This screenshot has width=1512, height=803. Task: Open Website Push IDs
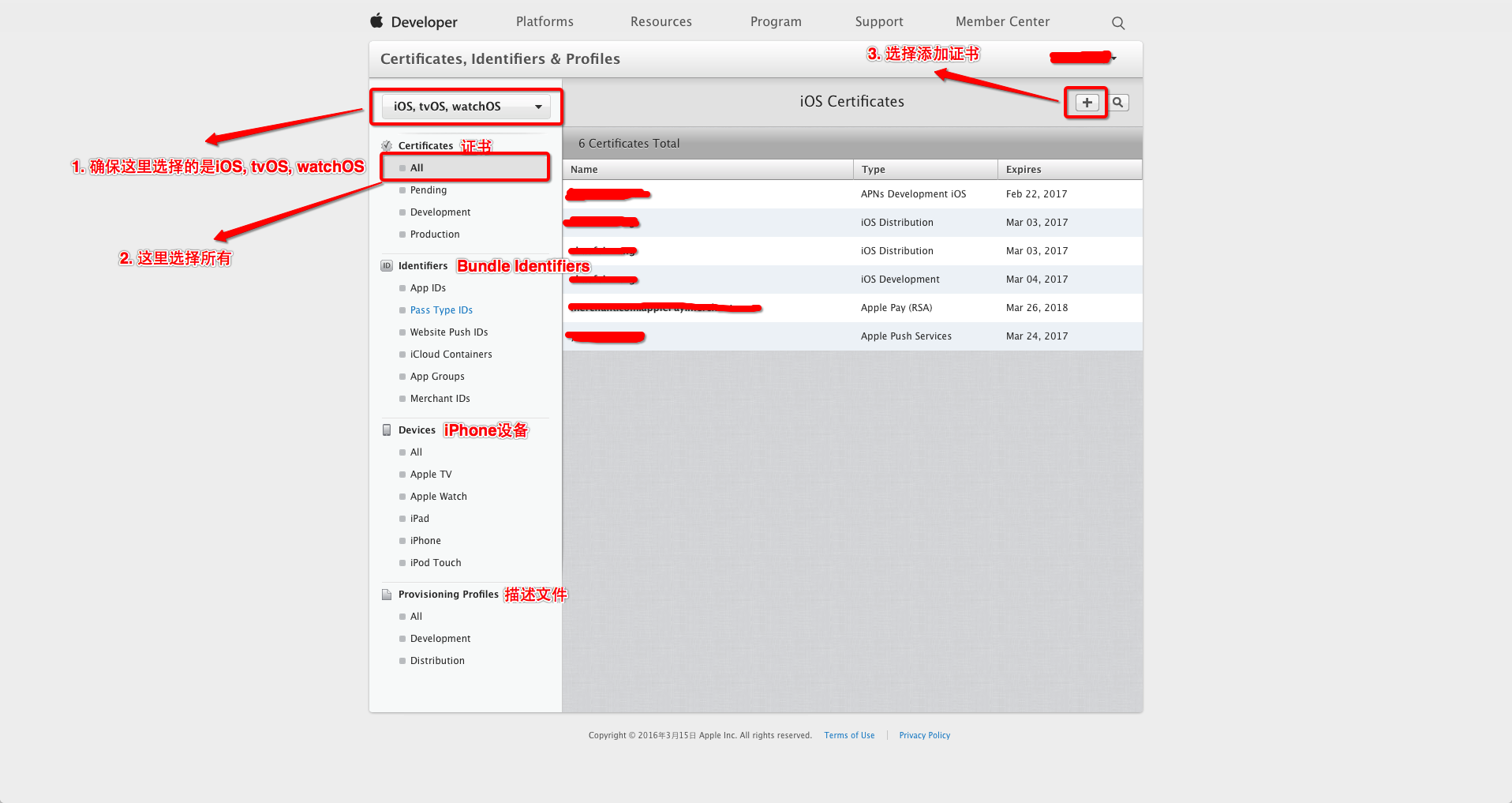point(449,332)
